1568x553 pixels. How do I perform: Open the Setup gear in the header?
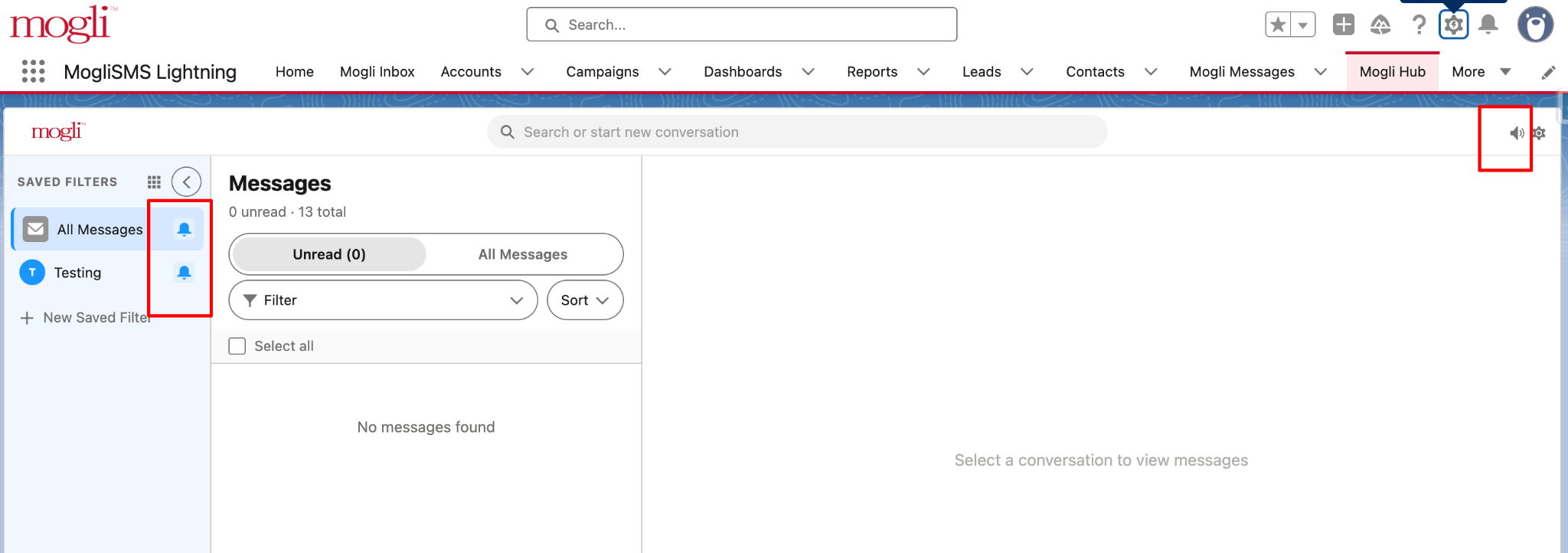(x=1453, y=25)
